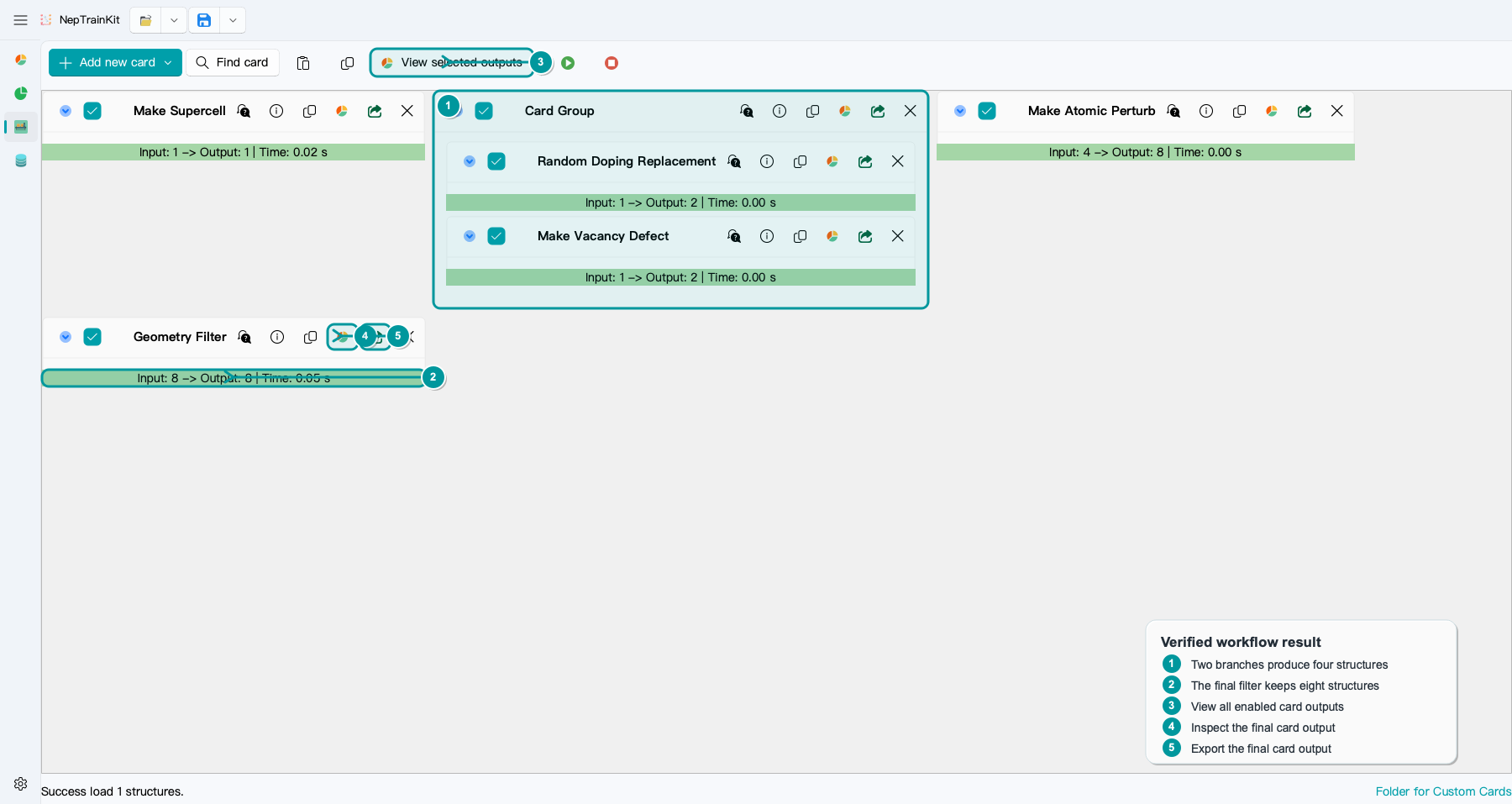This screenshot has height=804, width=1512.
Task: Close Random Doping Replacement card
Action: [898, 161]
